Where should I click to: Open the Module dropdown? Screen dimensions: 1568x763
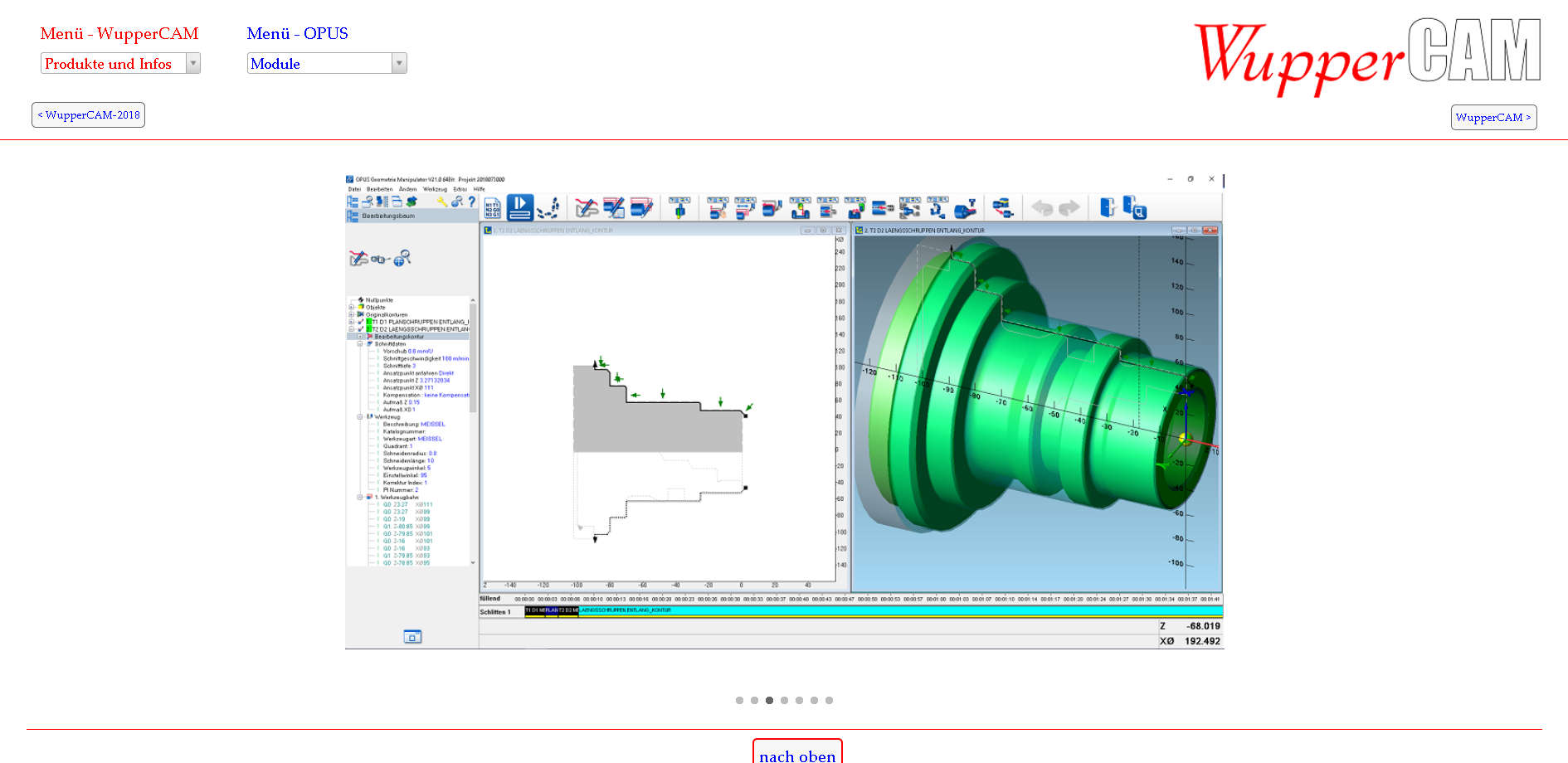[x=327, y=64]
